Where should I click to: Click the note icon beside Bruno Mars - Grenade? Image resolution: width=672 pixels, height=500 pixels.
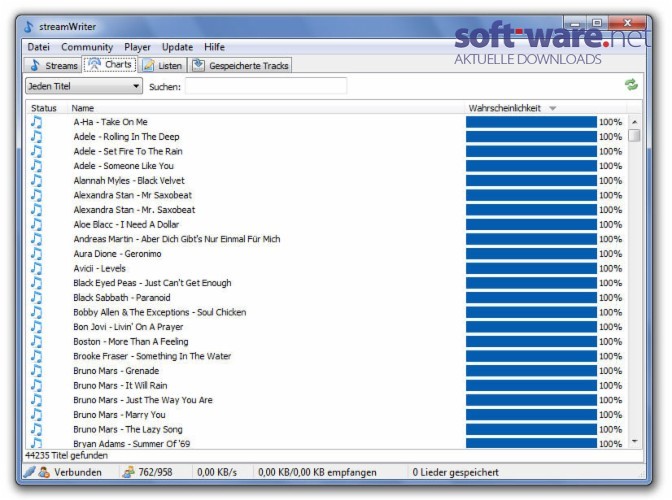pyautogui.click(x=36, y=371)
